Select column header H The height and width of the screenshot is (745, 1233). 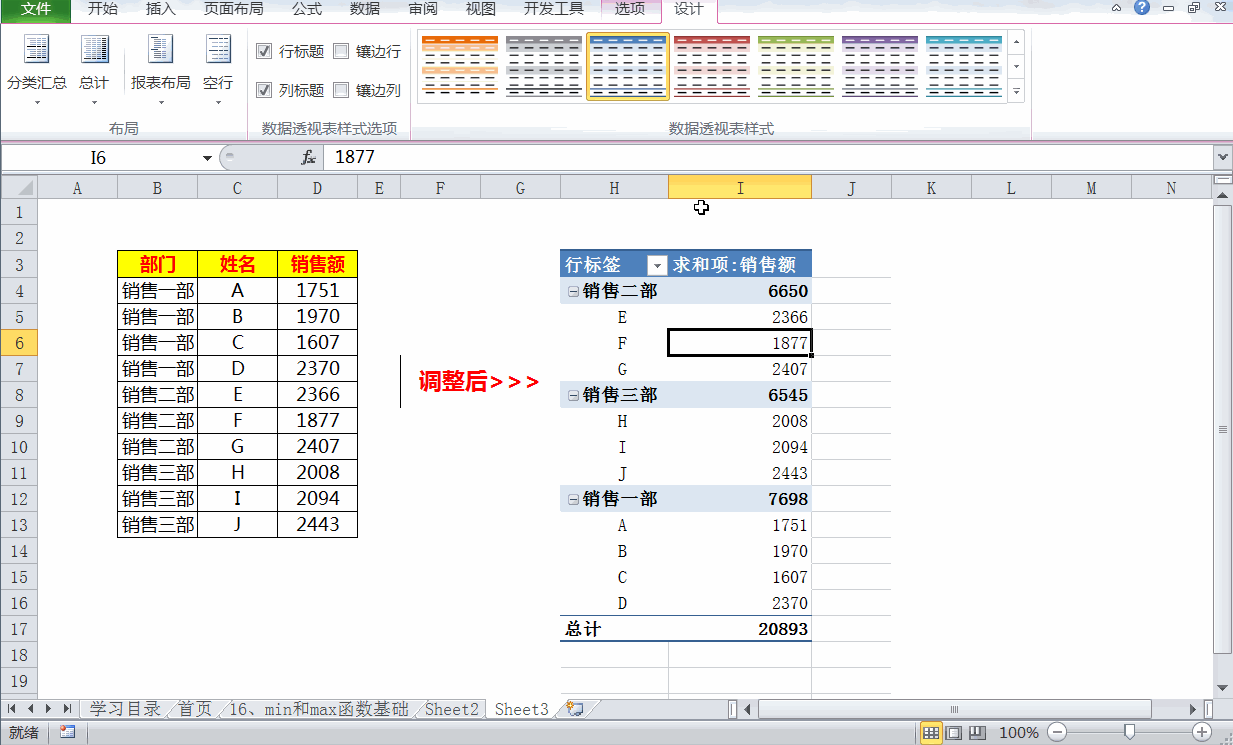coord(614,188)
